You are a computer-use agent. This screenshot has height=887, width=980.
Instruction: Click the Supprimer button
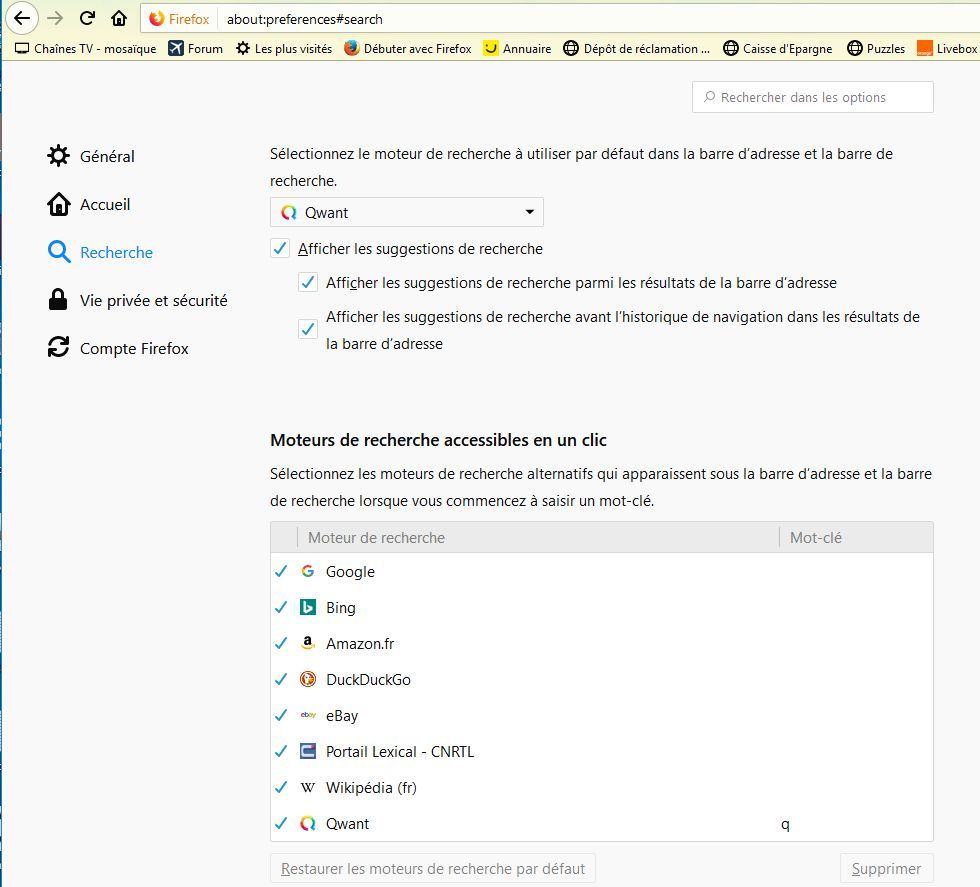coord(886,868)
